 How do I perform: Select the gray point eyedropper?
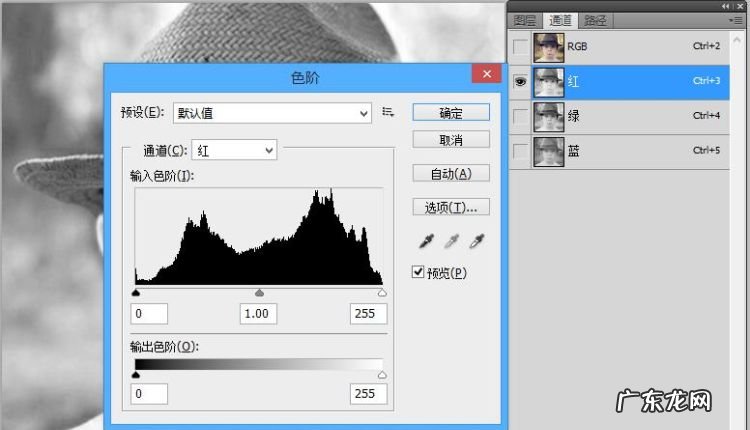pos(451,241)
